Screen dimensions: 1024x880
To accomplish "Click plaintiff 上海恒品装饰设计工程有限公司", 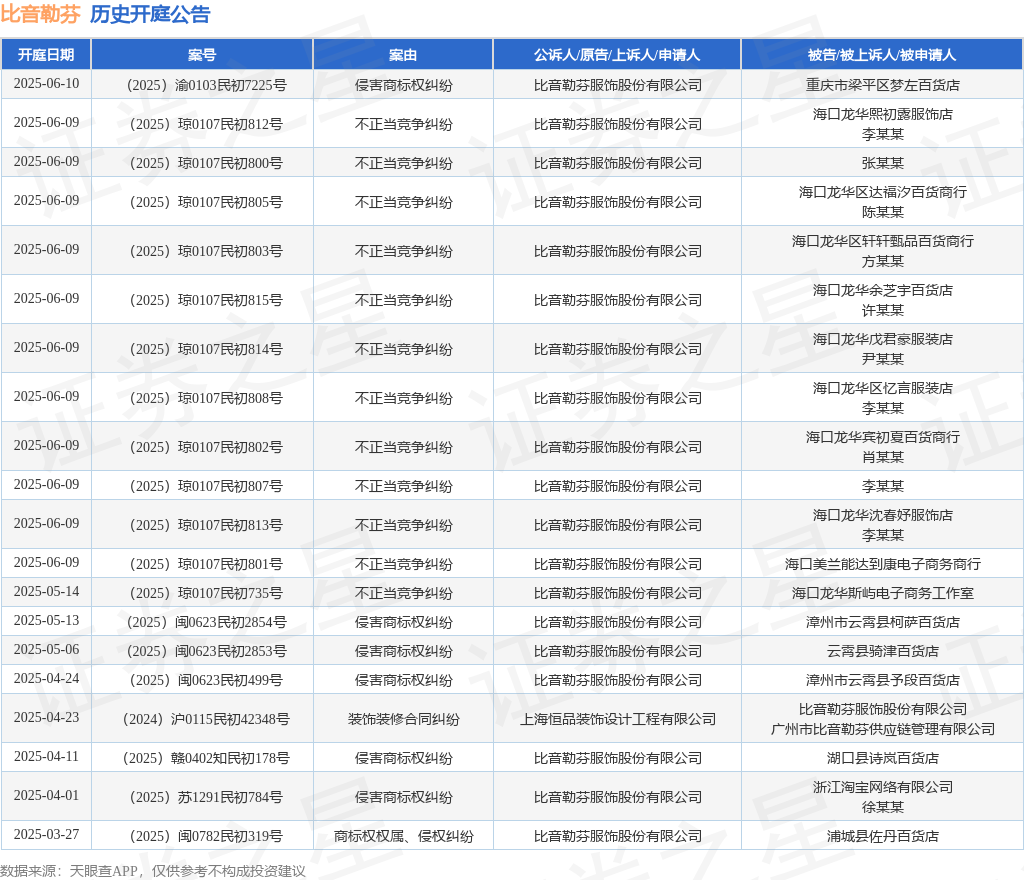I will pyautogui.click(x=617, y=719).
